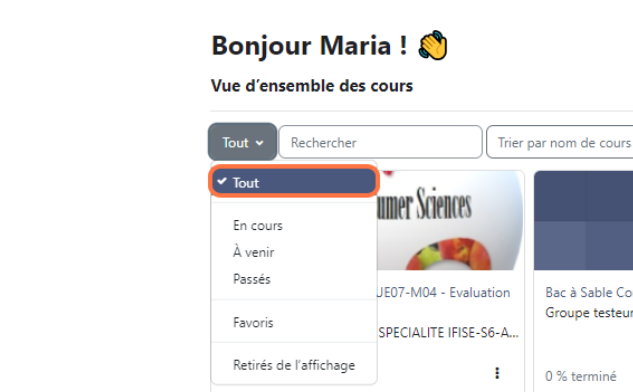The width and height of the screenshot is (633, 392).
Task: Select the highlighted Tout filter option
Action: (294, 182)
